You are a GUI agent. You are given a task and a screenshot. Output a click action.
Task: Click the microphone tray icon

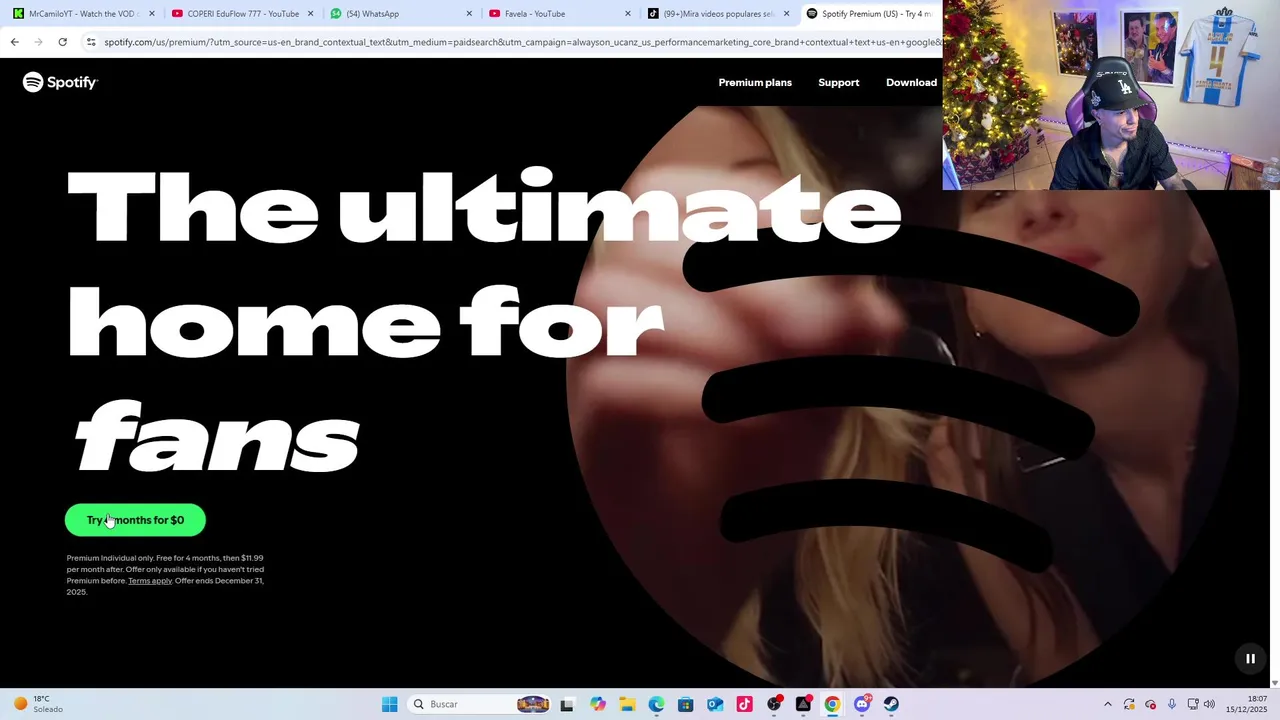point(1172,704)
